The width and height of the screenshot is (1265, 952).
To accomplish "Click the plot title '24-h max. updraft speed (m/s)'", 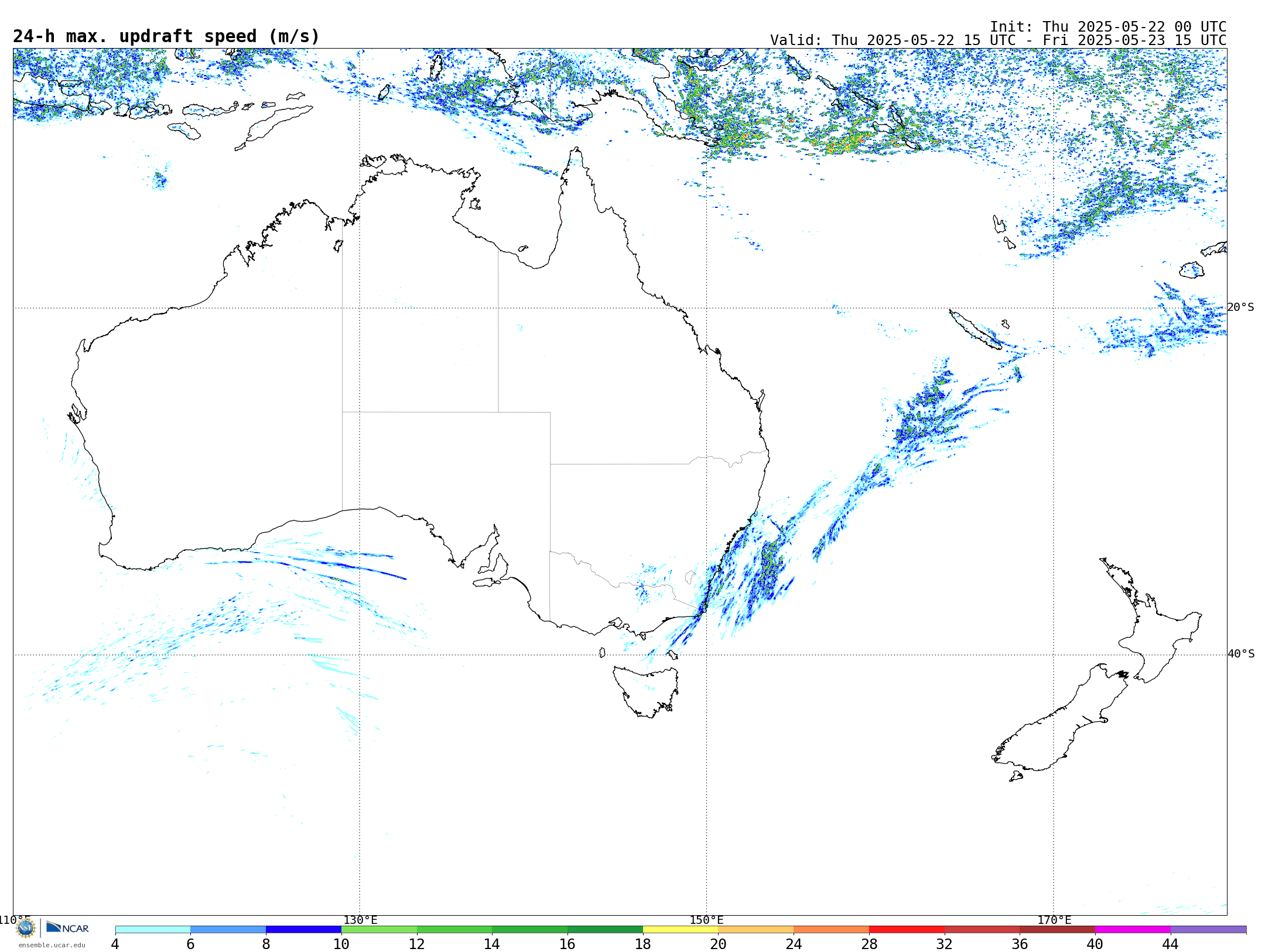I will pos(166,36).
